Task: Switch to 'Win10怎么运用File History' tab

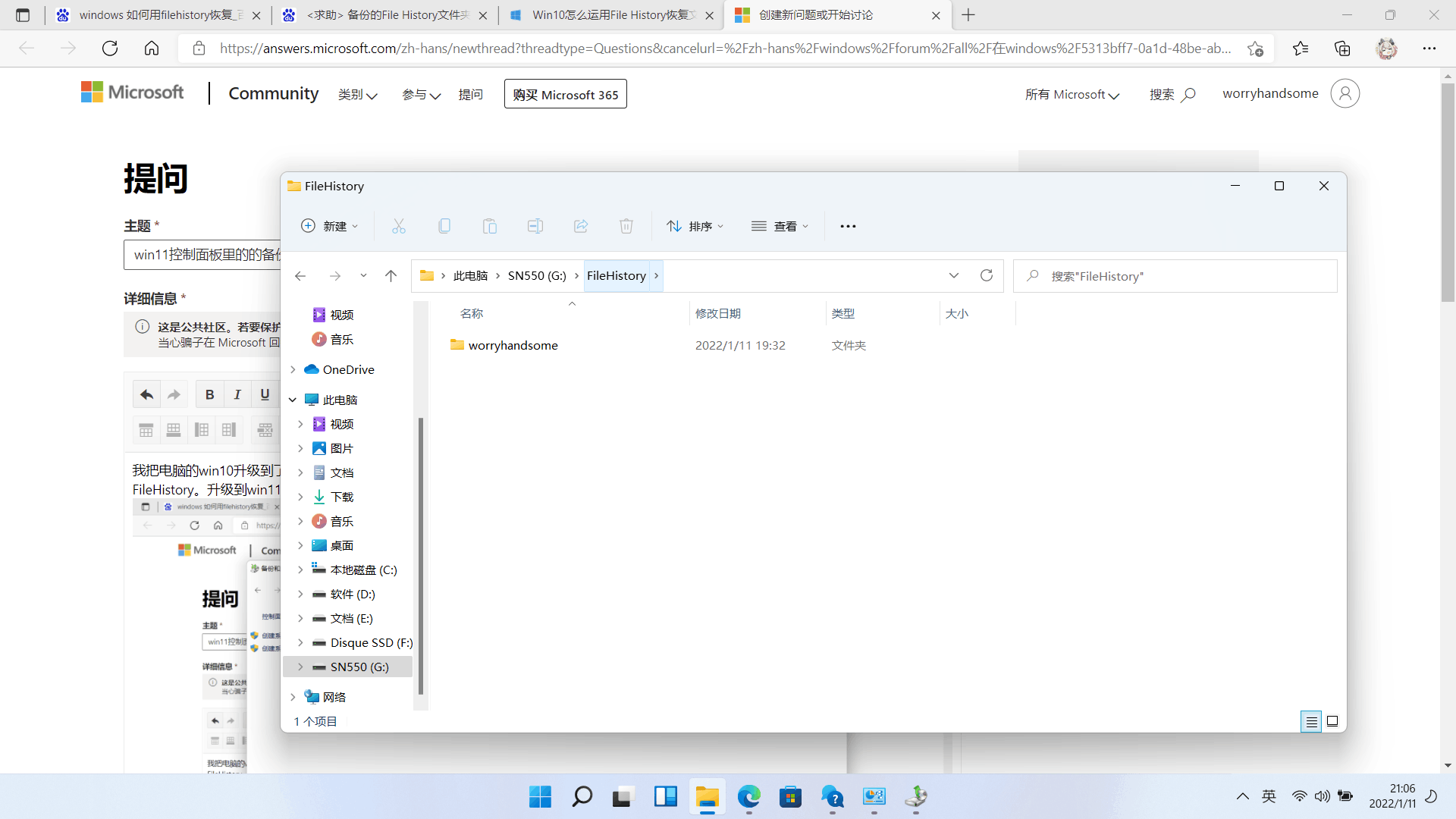Action: pos(613,15)
